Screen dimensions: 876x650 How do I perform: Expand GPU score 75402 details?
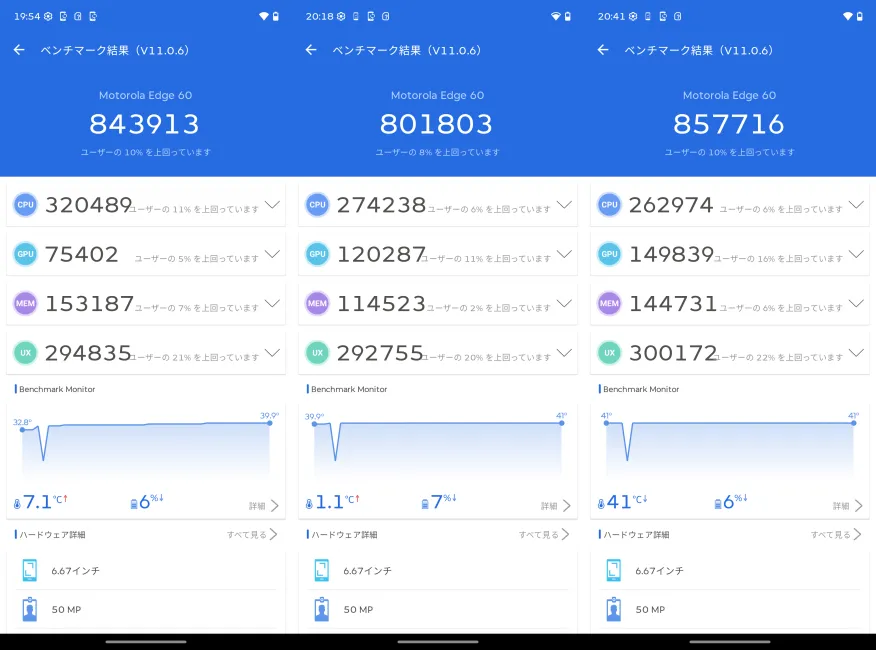point(272,254)
